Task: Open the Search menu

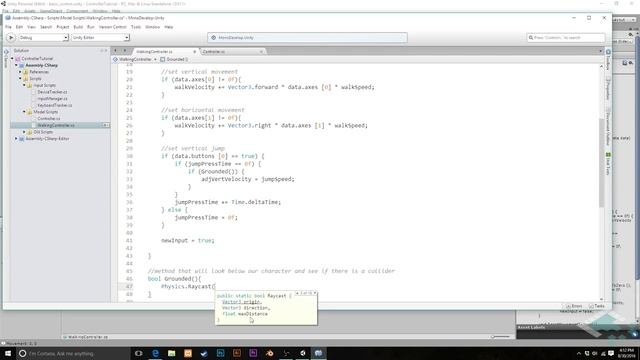Action: click(46, 27)
